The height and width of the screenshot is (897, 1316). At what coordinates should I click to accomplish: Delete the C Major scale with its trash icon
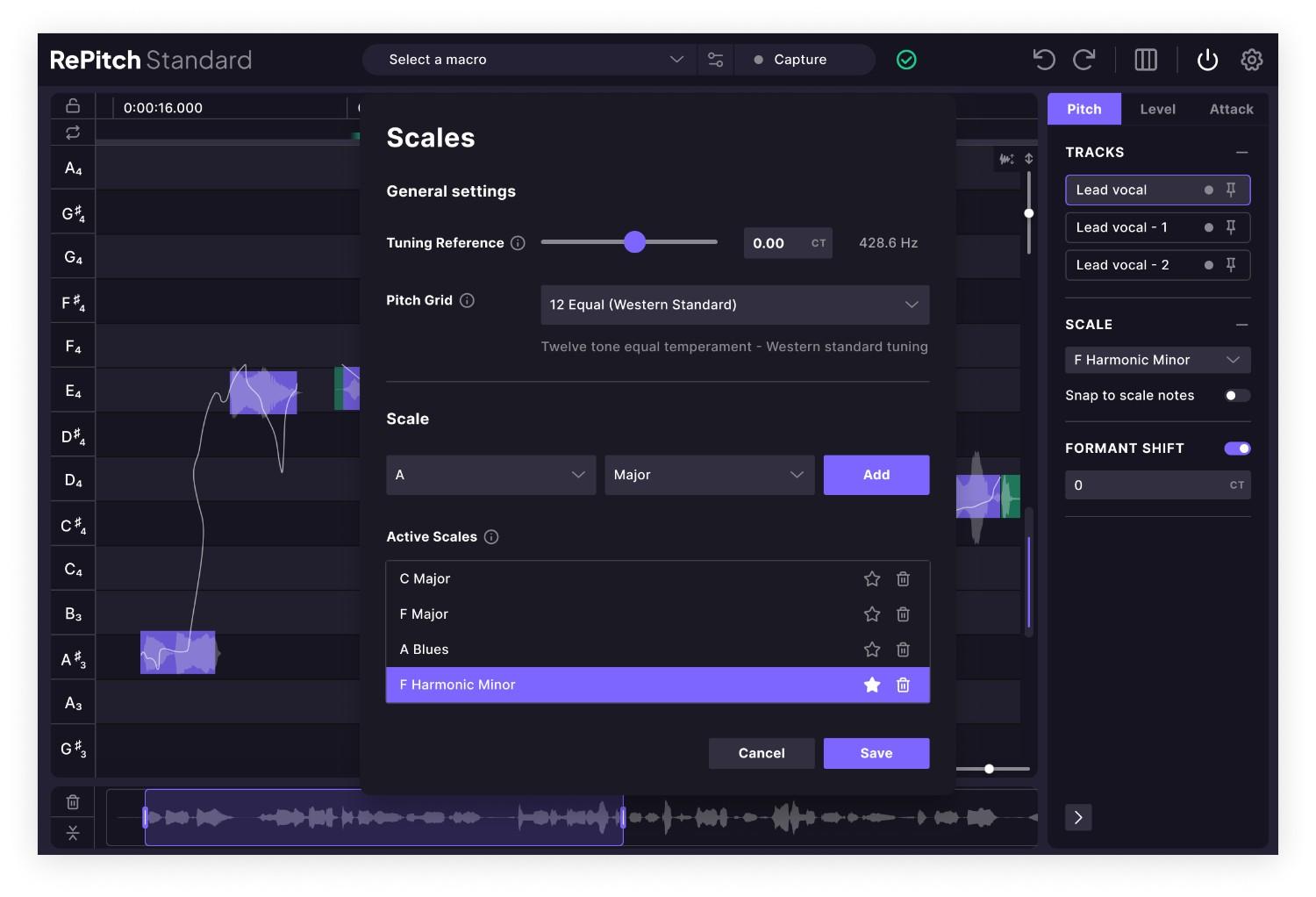pos(903,578)
